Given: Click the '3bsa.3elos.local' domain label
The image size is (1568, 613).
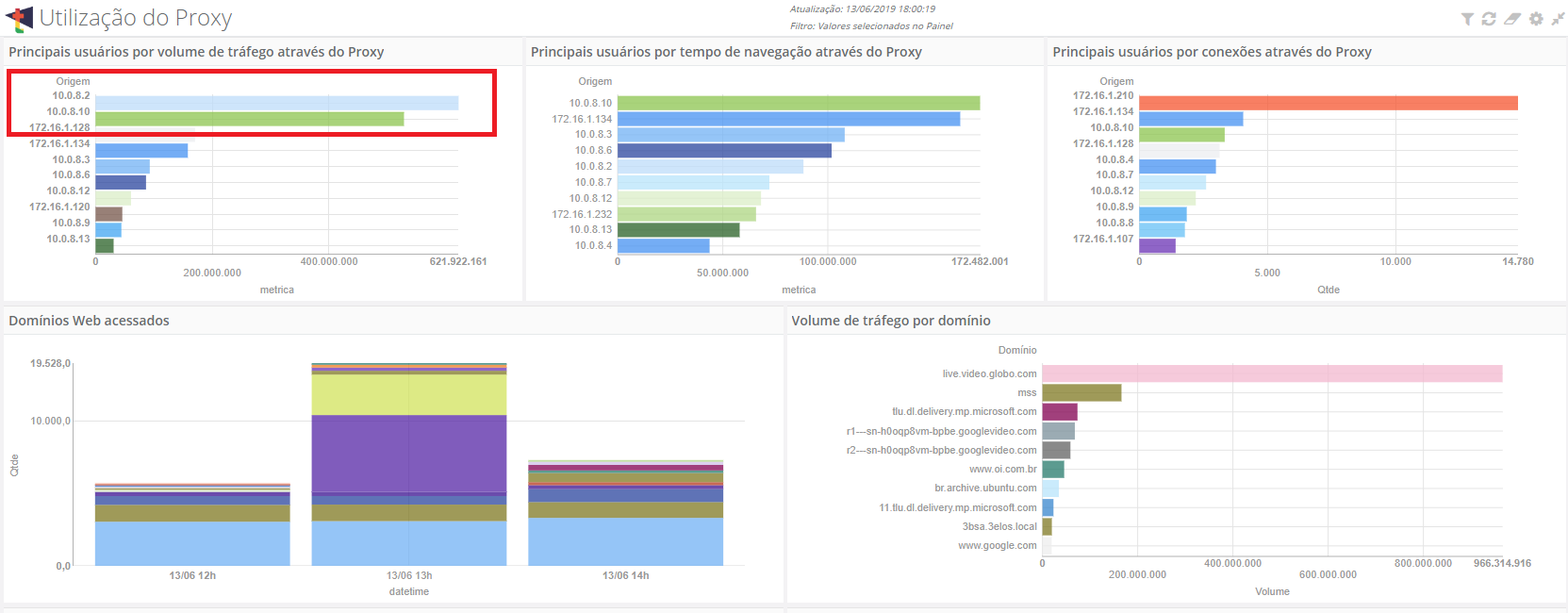Looking at the screenshot, I should click(999, 526).
